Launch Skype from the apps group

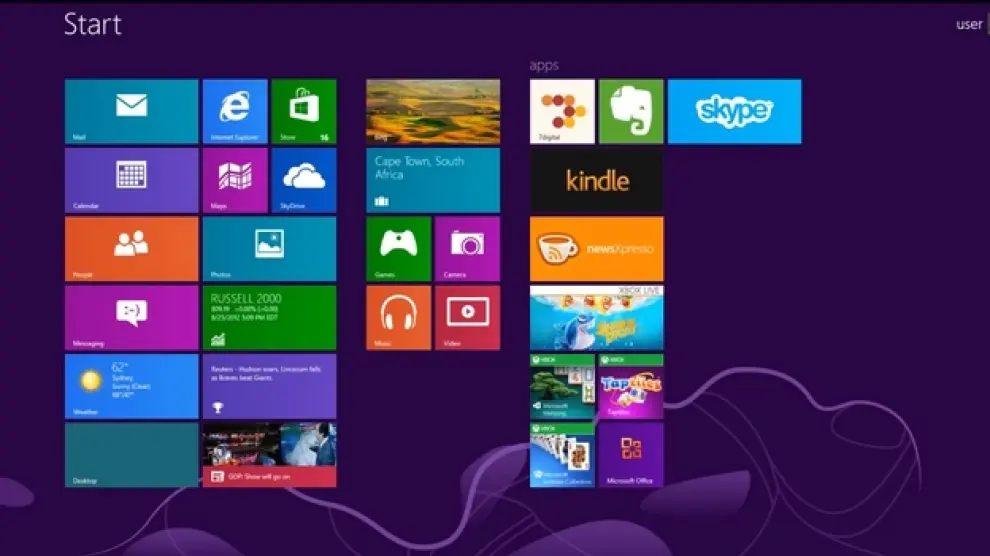click(734, 111)
